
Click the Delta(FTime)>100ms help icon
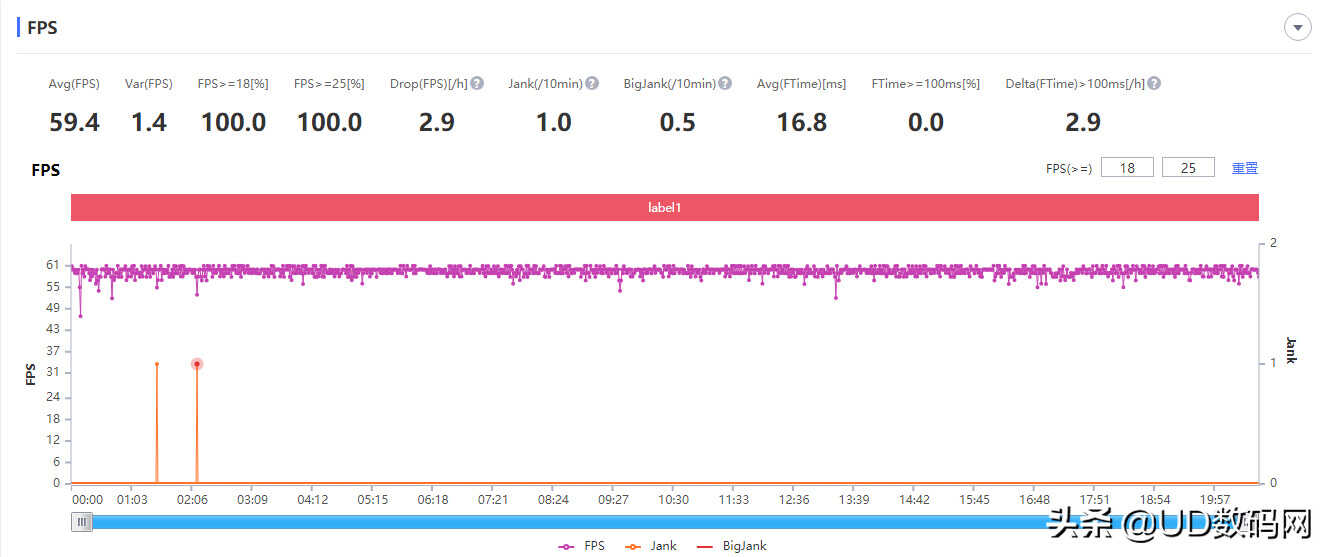tap(1154, 84)
